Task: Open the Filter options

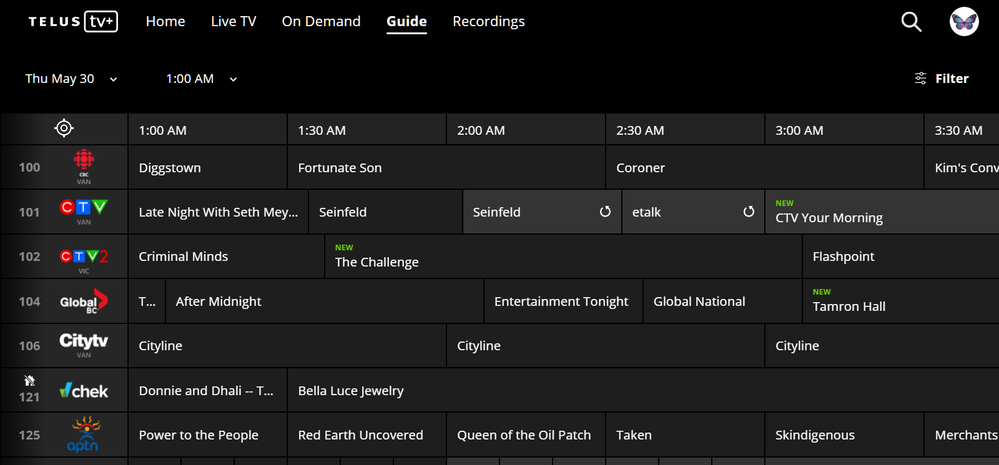Action: [941, 78]
